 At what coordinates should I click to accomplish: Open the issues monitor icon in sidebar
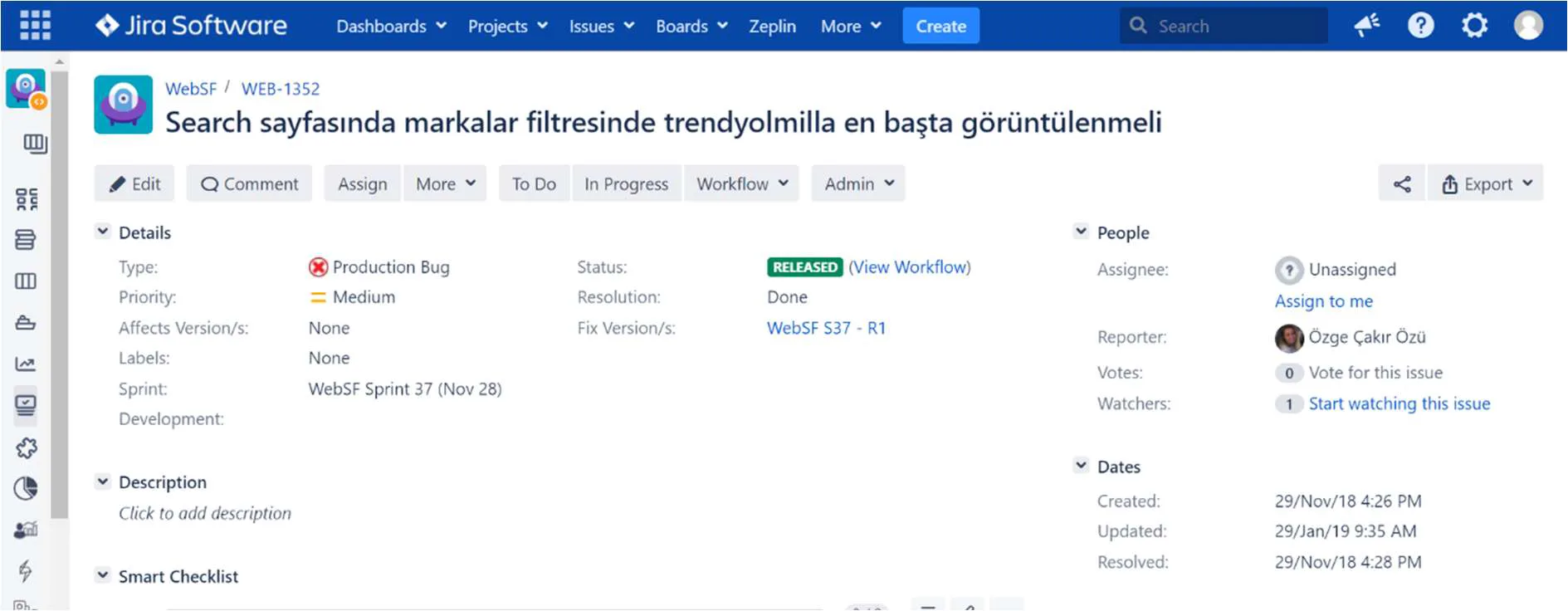pyautogui.click(x=26, y=405)
